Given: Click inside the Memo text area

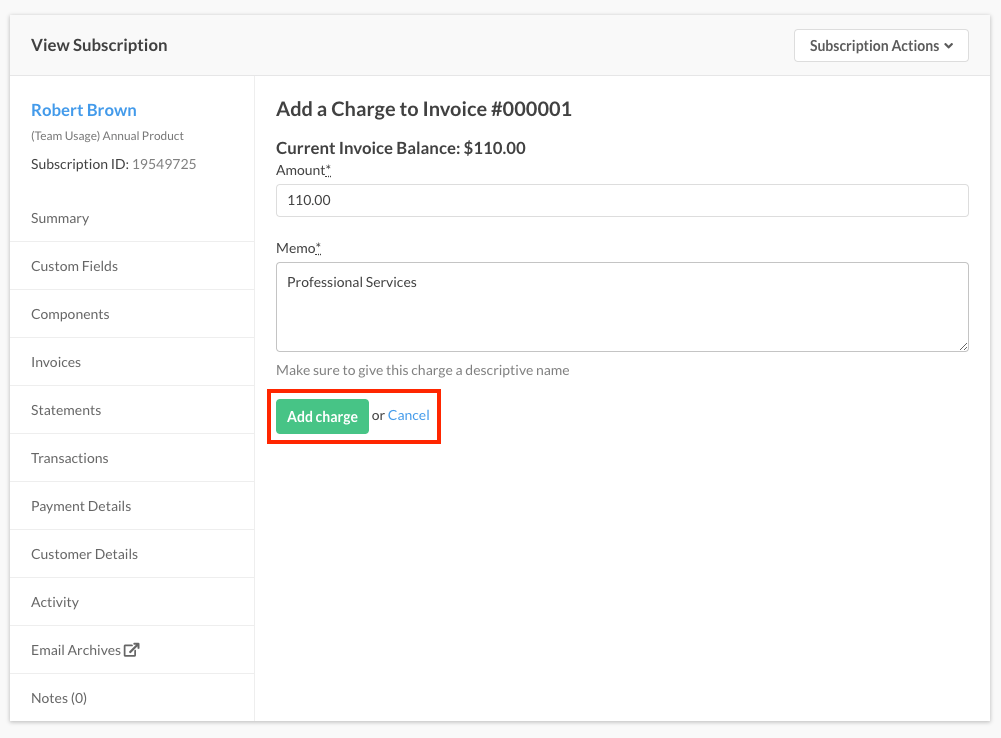Looking at the screenshot, I should [x=622, y=307].
